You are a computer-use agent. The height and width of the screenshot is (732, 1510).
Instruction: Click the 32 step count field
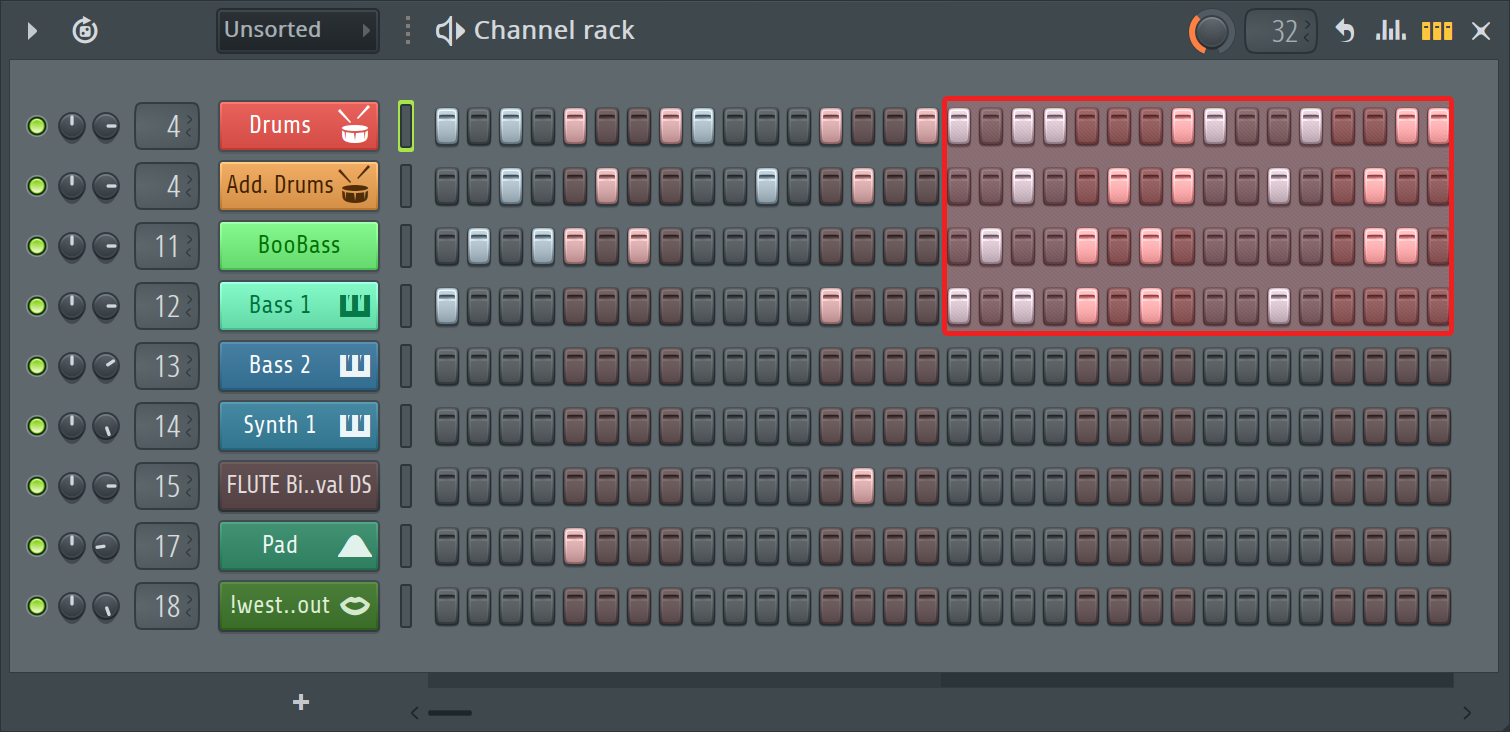coord(1281,31)
